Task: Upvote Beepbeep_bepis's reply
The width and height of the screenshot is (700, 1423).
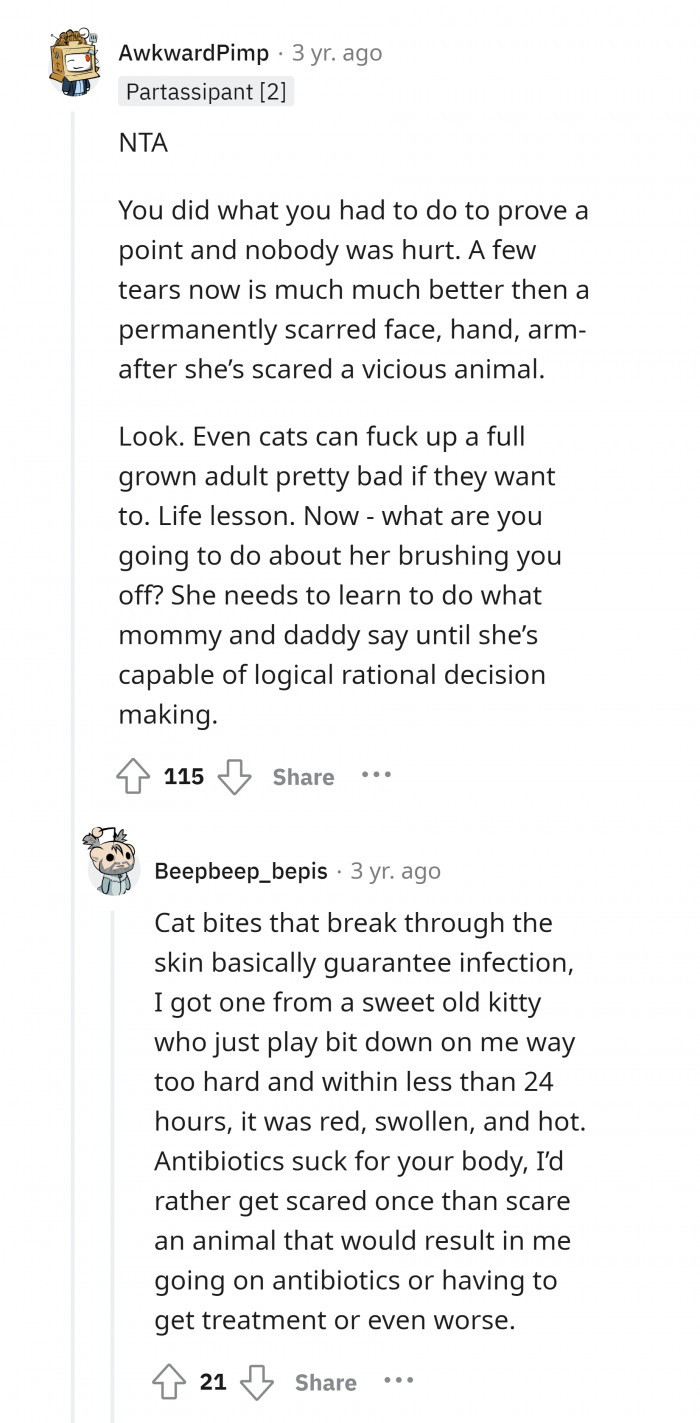Action: coord(170,1383)
